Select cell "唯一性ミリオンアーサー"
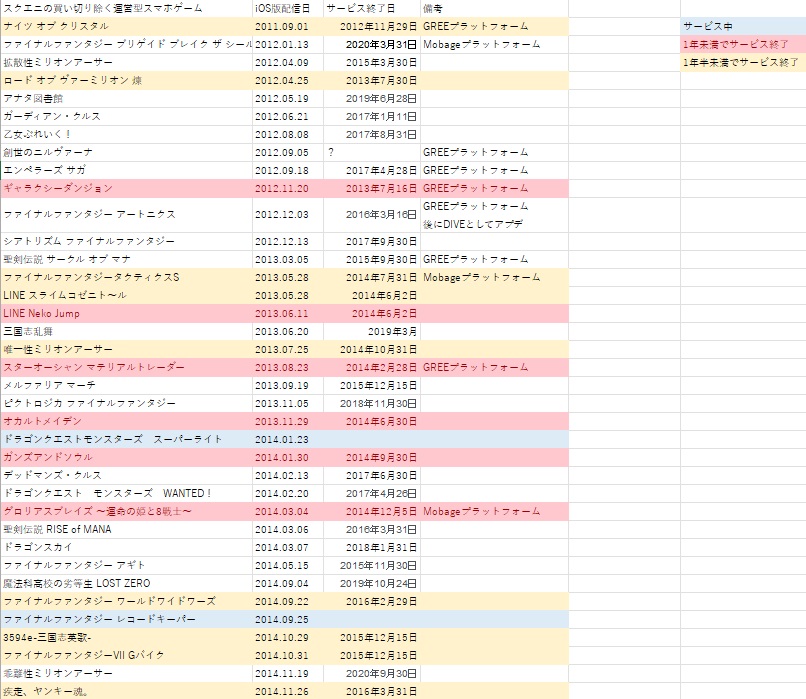 click(126, 349)
